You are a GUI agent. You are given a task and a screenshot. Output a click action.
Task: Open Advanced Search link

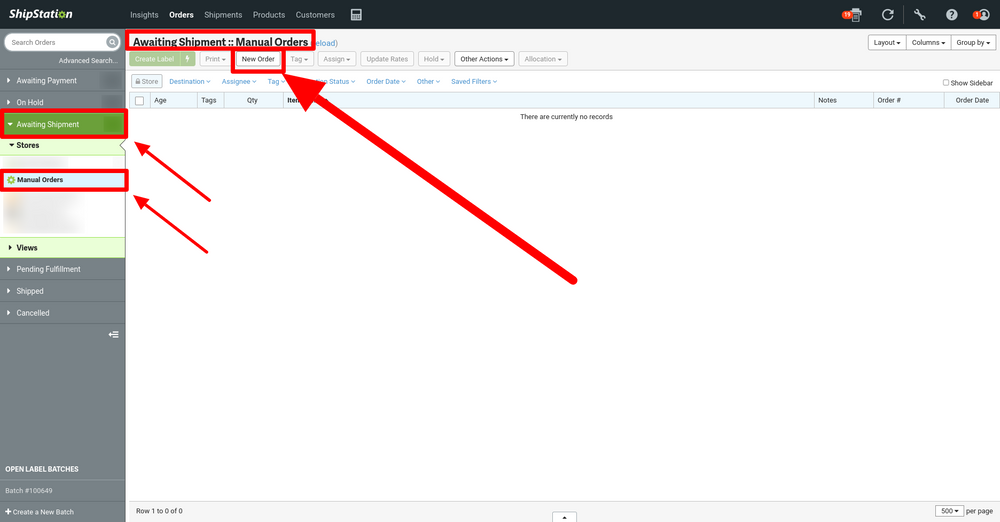(88, 61)
